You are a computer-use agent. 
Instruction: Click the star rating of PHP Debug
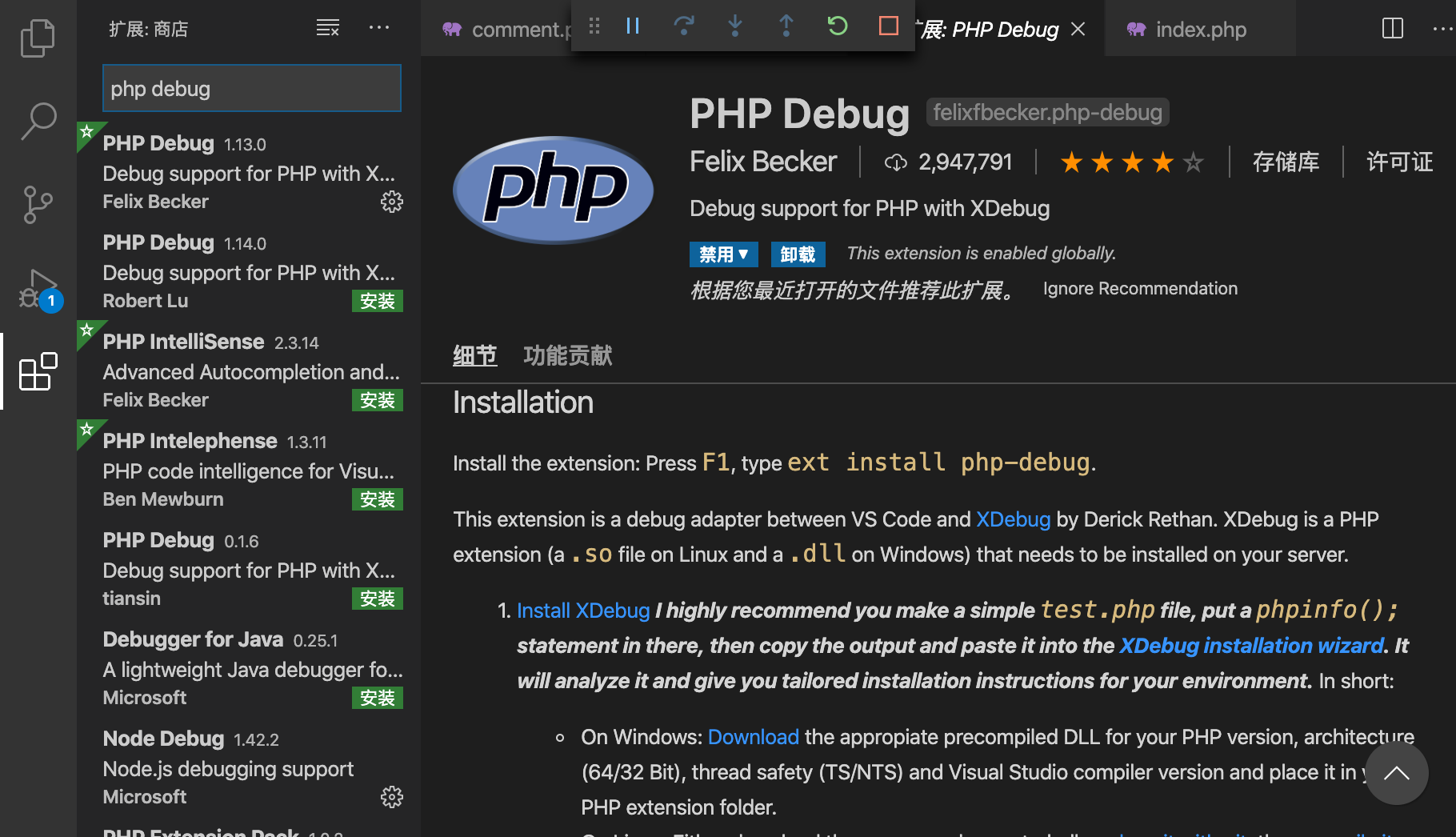tap(1132, 162)
